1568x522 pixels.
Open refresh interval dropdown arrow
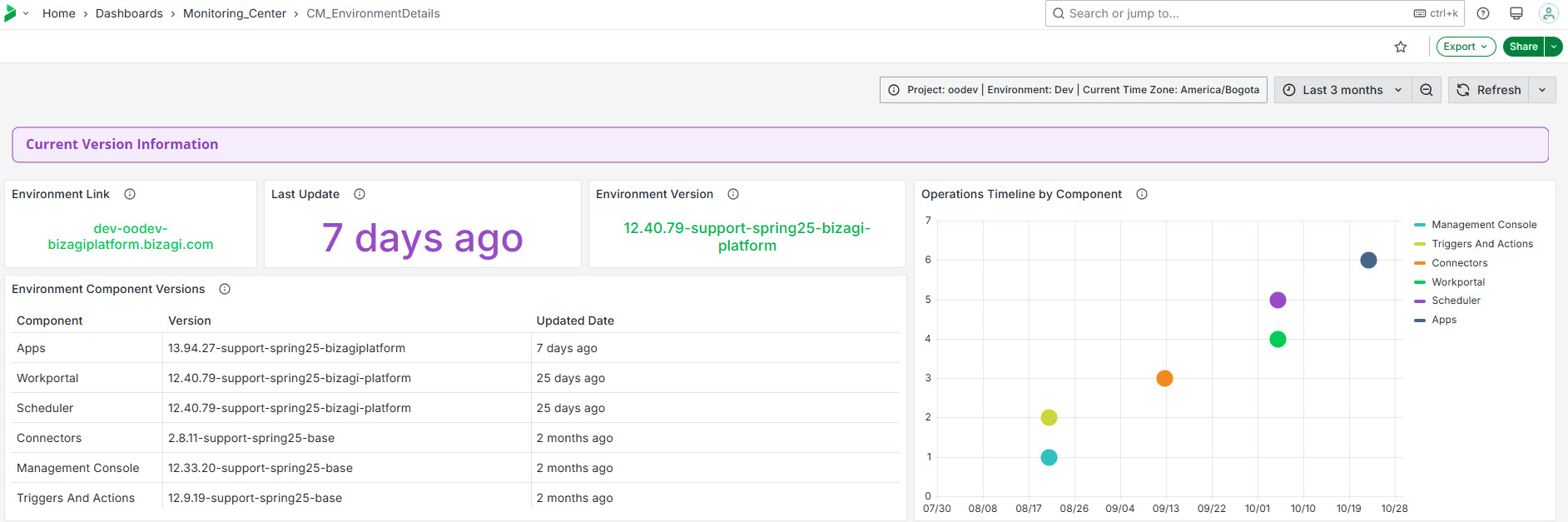(x=1542, y=90)
